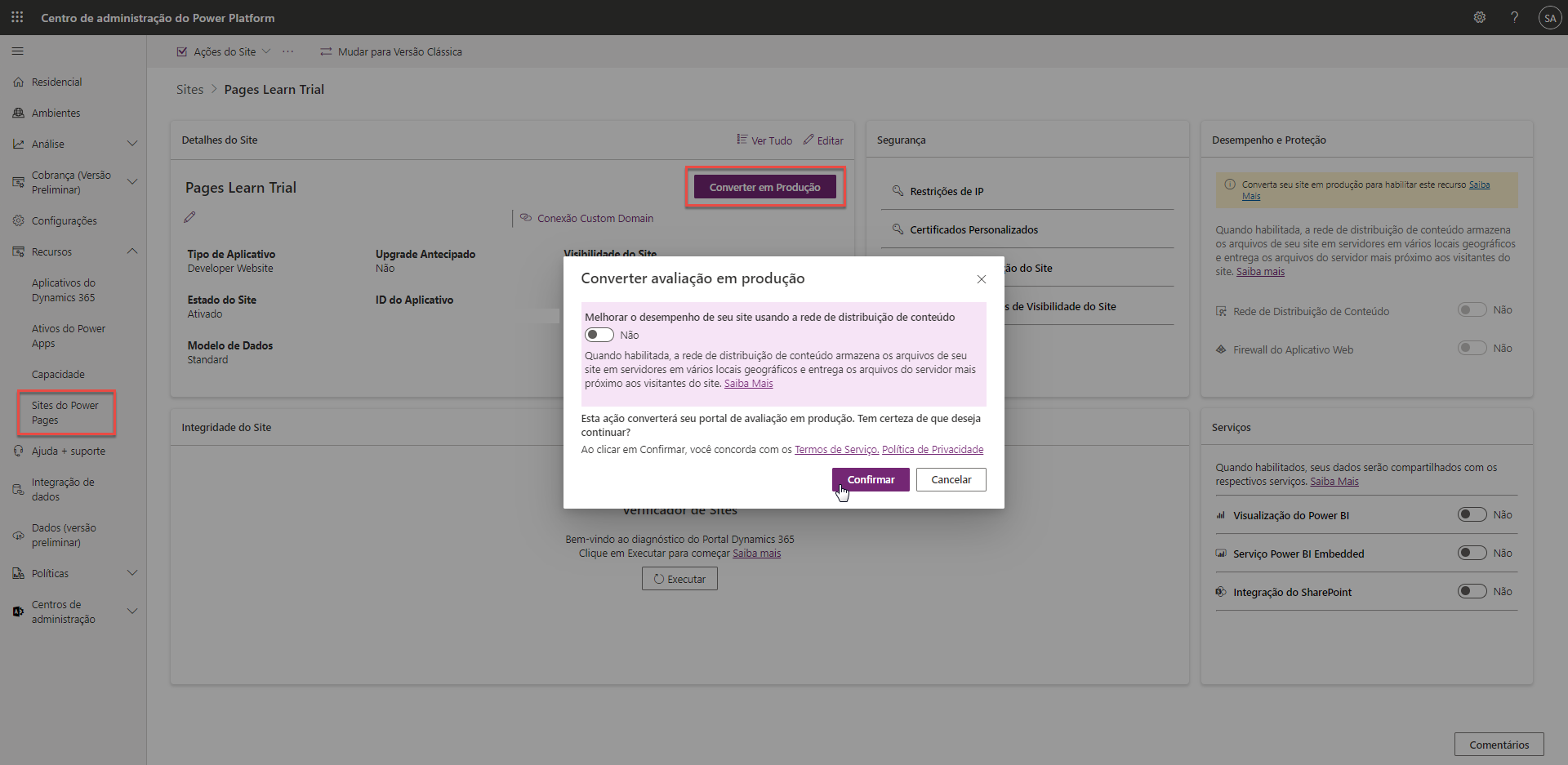Click Mudar para Versão Clássica
The image size is (1568, 765).
coord(391,51)
